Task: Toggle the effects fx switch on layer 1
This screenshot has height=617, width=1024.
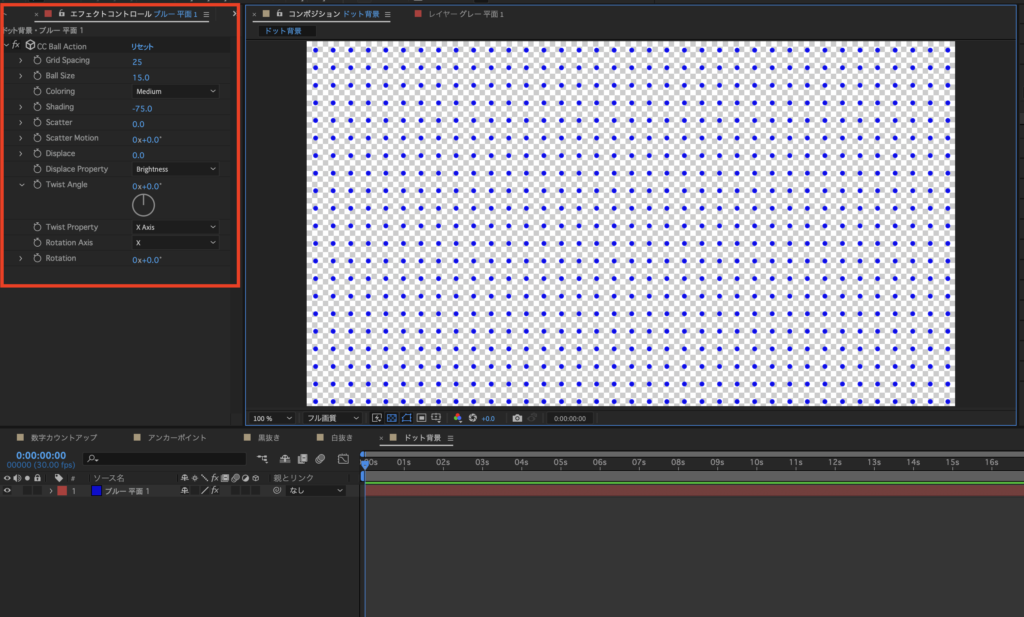Action: (213, 491)
